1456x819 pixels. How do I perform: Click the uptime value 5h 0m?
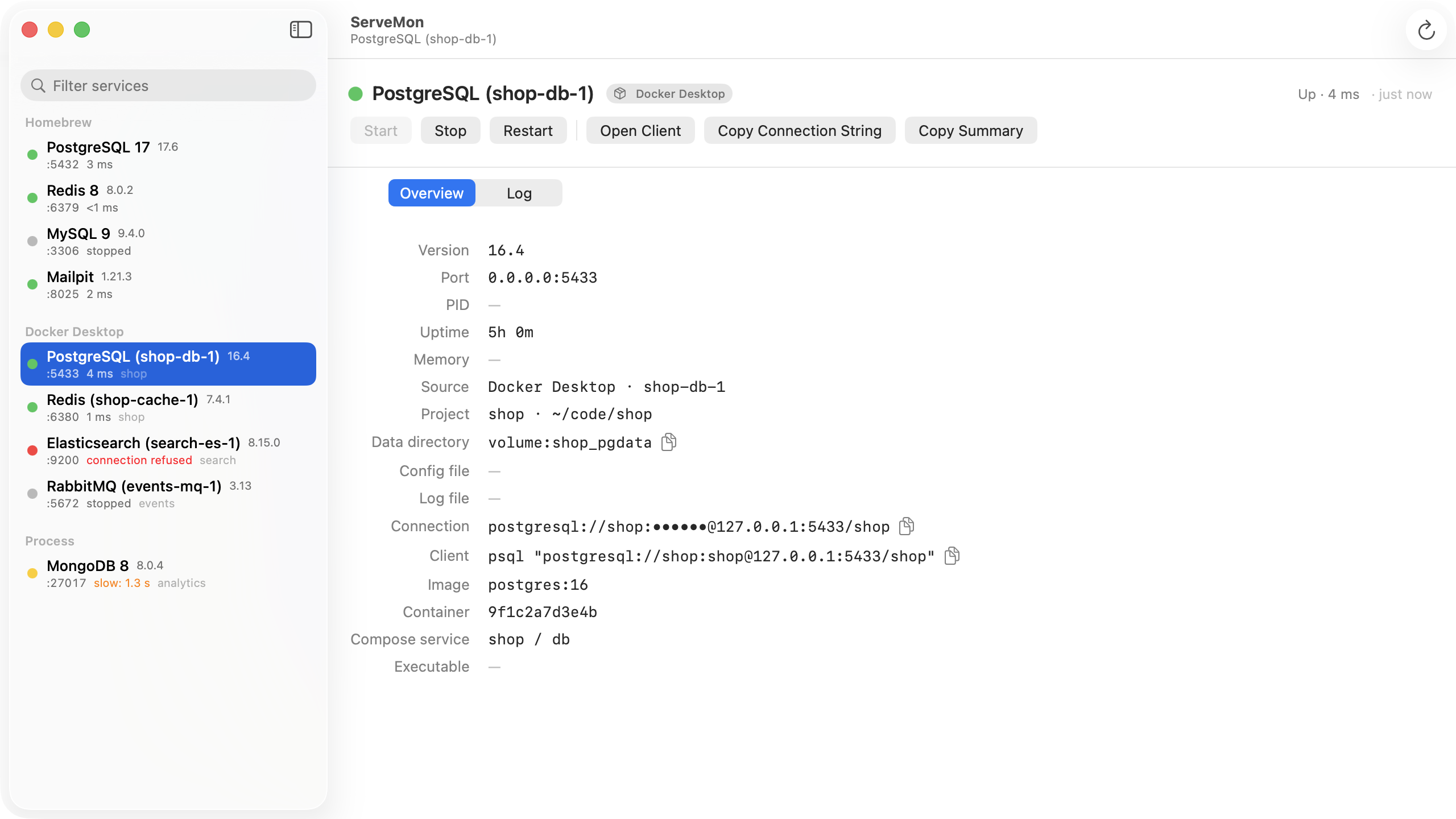[x=511, y=332]
